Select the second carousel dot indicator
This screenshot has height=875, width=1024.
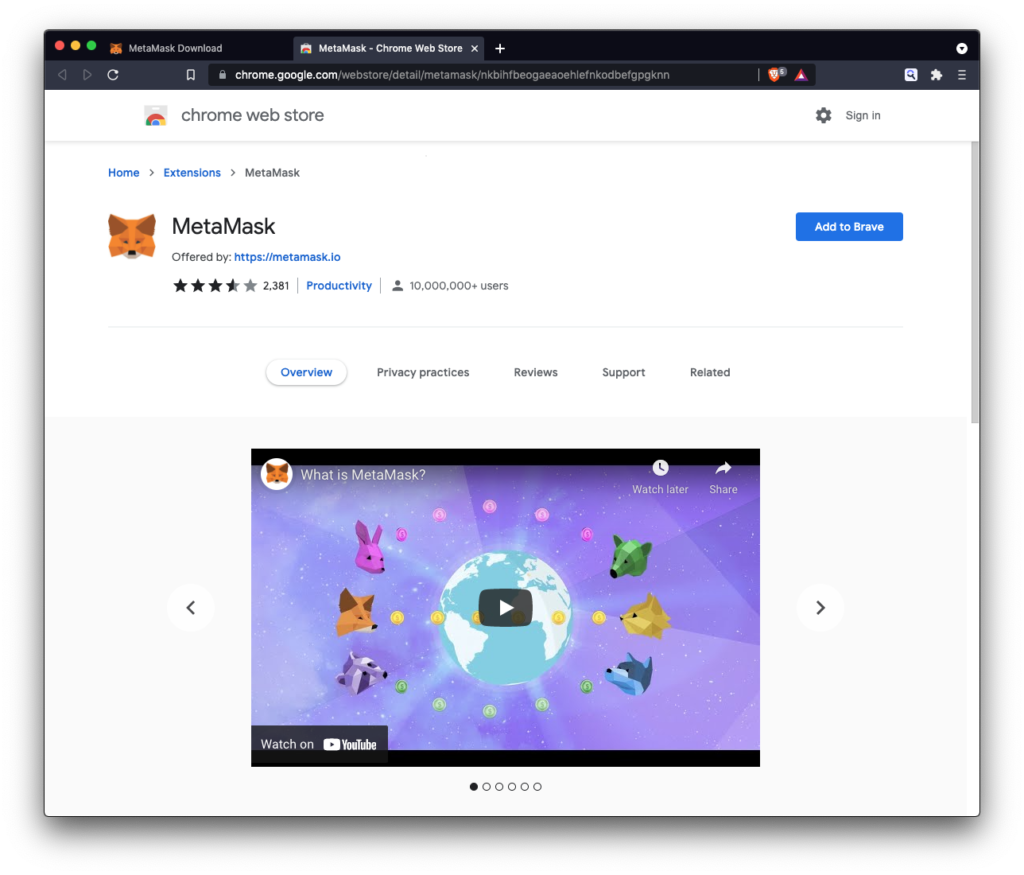(x=486, y=787)
